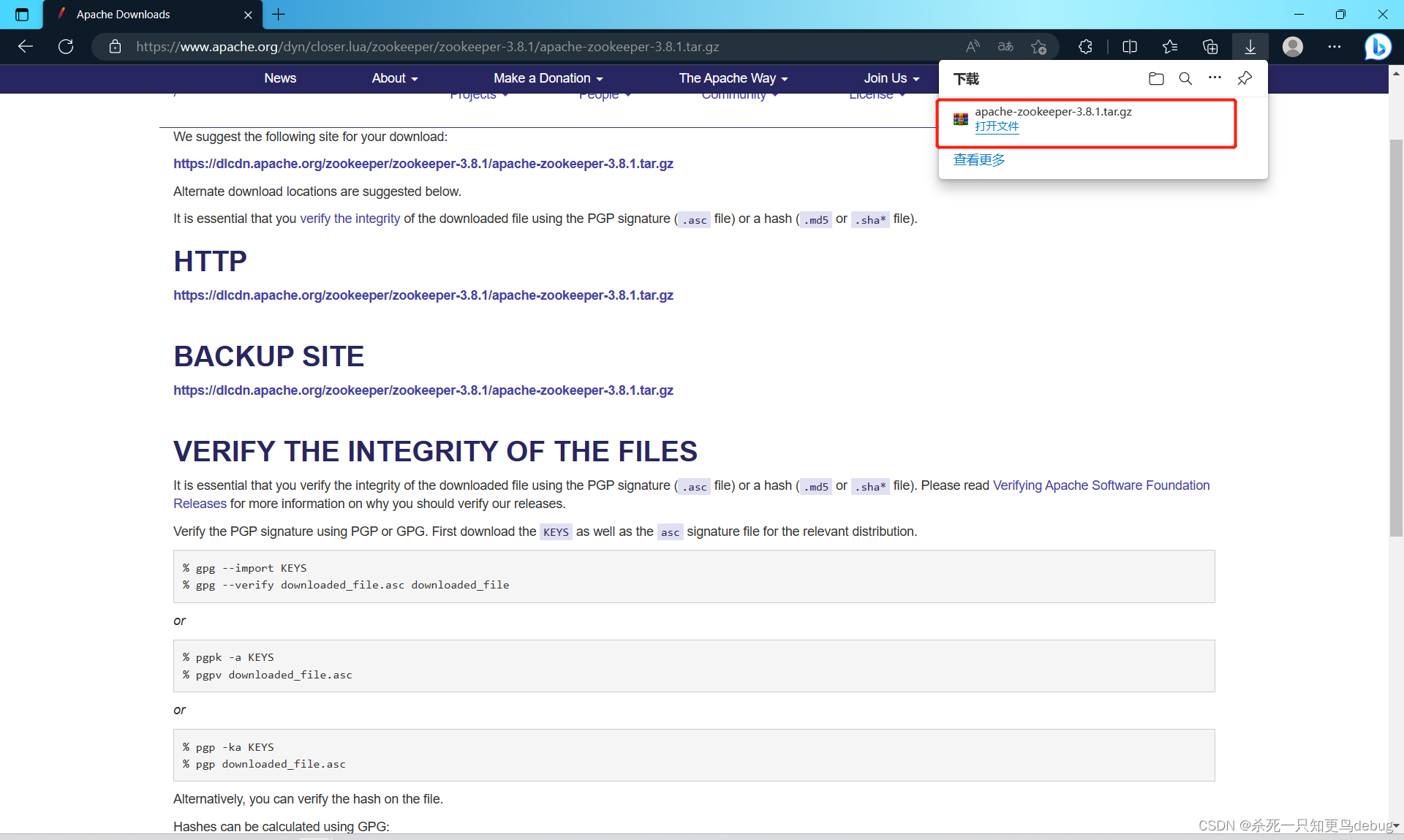Click the favorites/star icon in toolbar
1404x840 pixels.
point(1170,46)
